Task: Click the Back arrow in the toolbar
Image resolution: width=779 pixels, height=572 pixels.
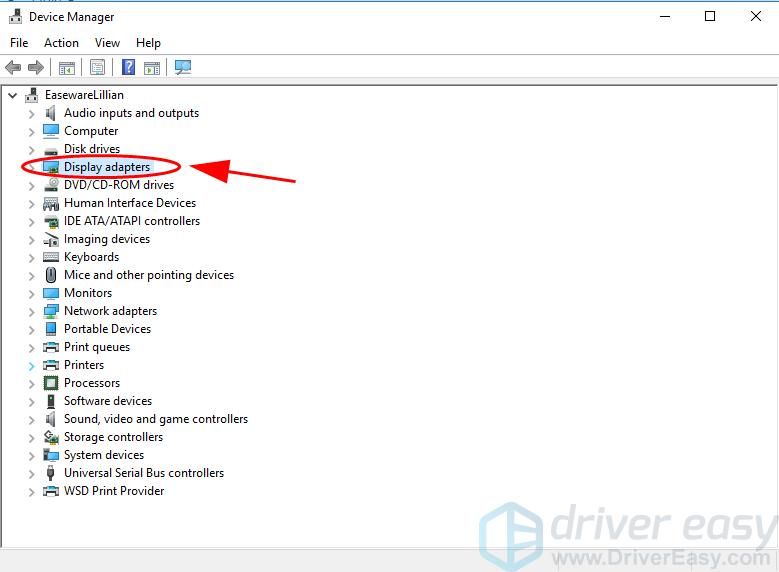Action: (13, 67)
